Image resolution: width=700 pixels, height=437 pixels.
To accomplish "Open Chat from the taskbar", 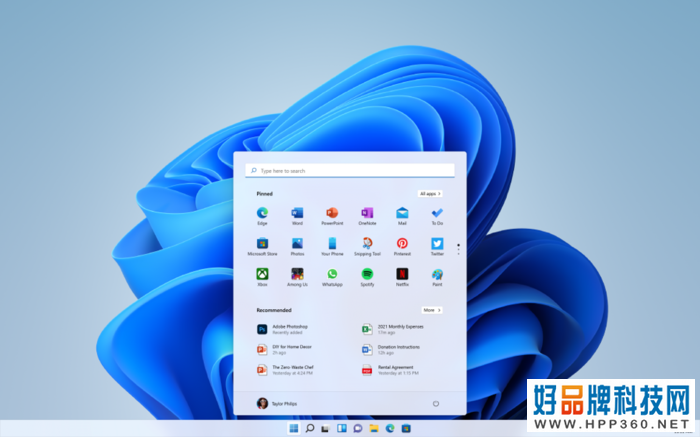I will pos(358,429).
